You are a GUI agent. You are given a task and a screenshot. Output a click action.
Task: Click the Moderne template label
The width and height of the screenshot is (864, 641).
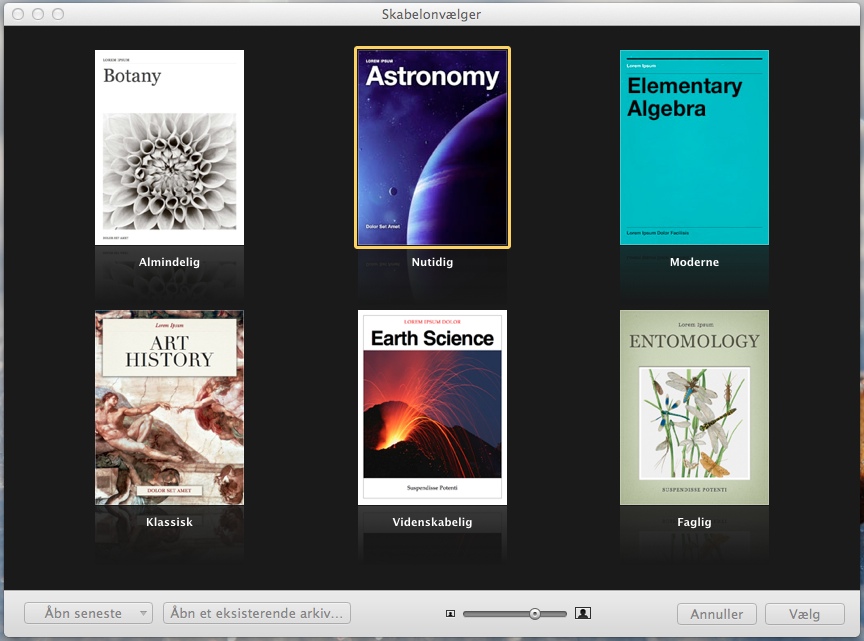(694, 262)
